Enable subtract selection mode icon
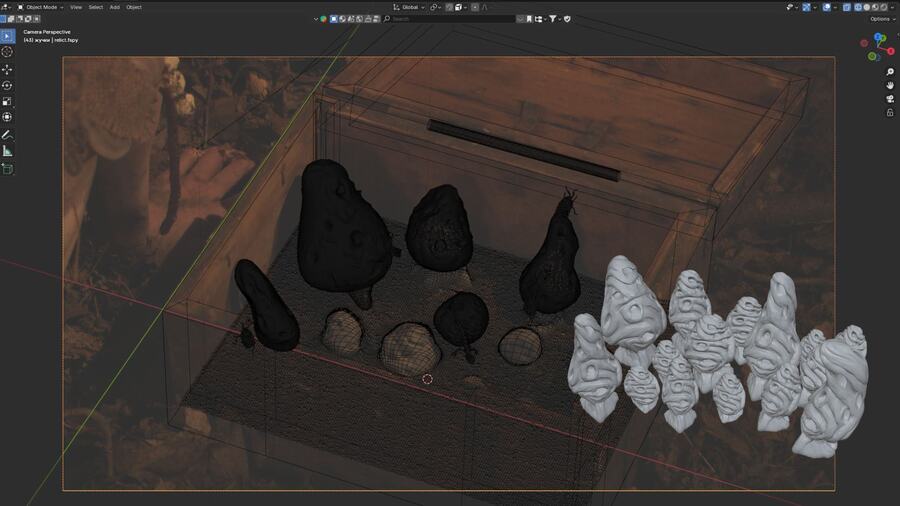The height and width of the screenshot is (506, 900). point(20,19)
